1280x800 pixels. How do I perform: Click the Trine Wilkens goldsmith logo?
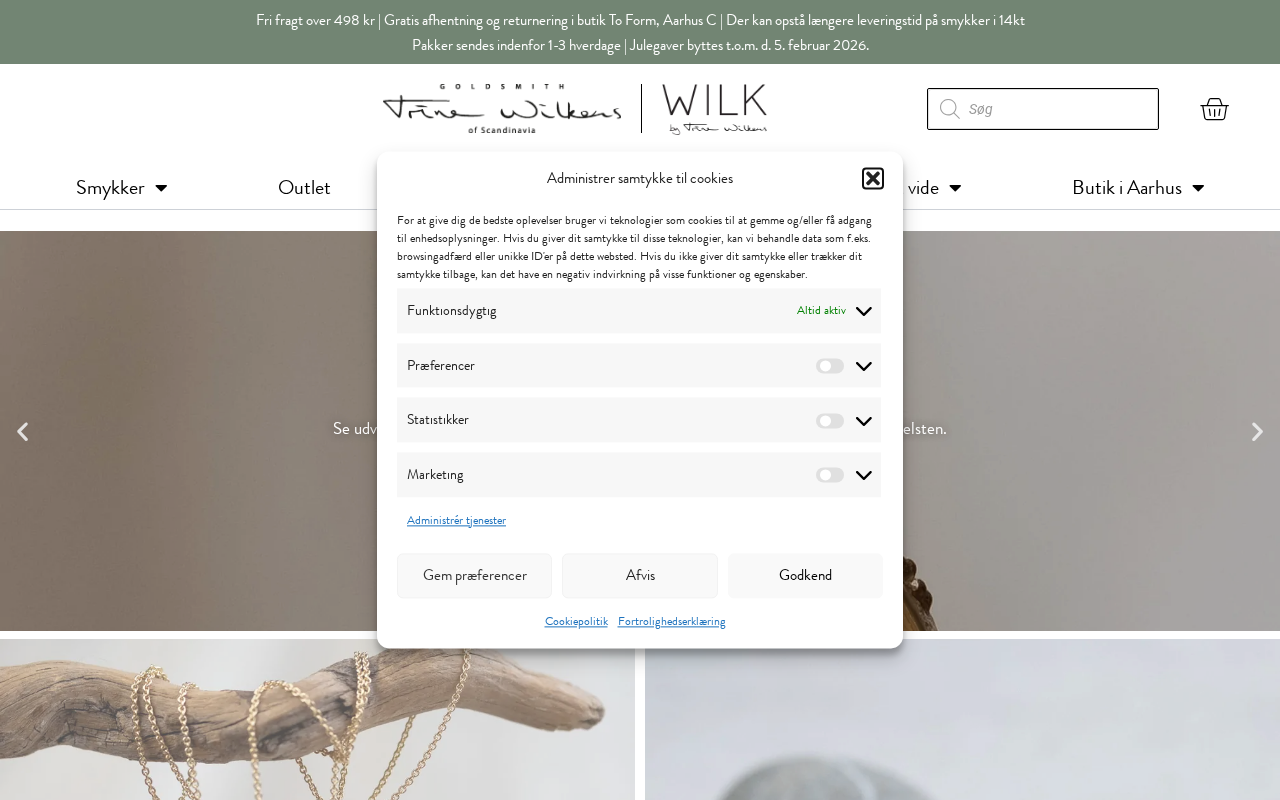click(501, 109)
